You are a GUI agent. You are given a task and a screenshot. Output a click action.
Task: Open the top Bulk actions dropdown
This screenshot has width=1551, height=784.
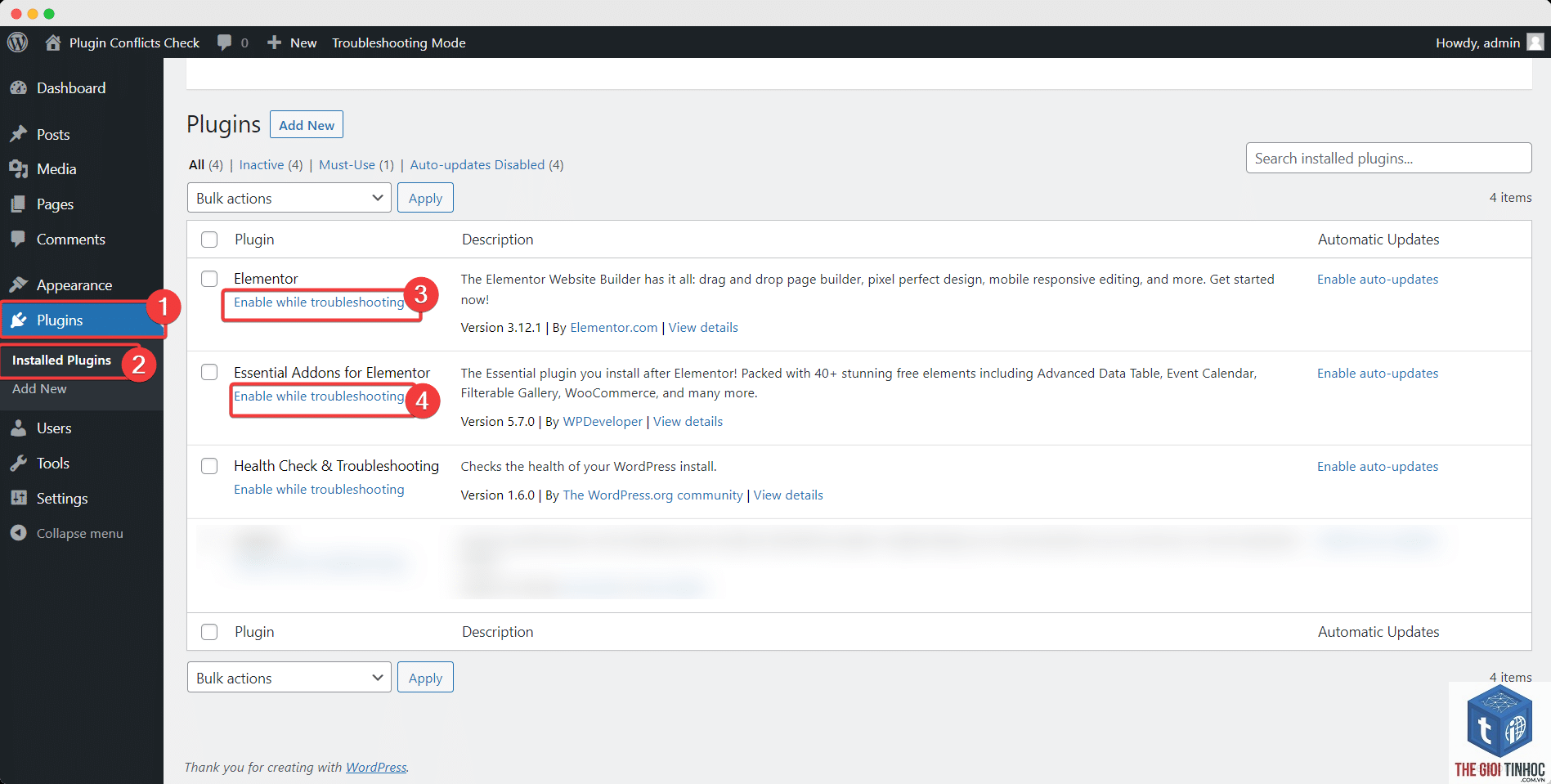289,198
